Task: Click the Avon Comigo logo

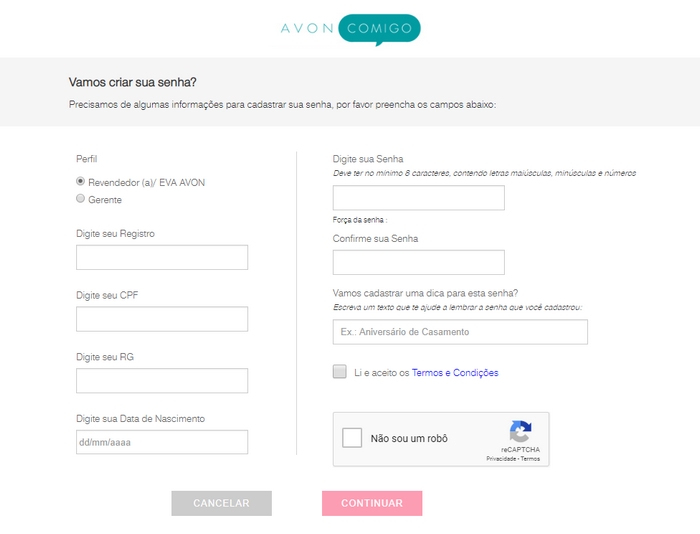Action: pyautogui.click(x=350, y=29)
